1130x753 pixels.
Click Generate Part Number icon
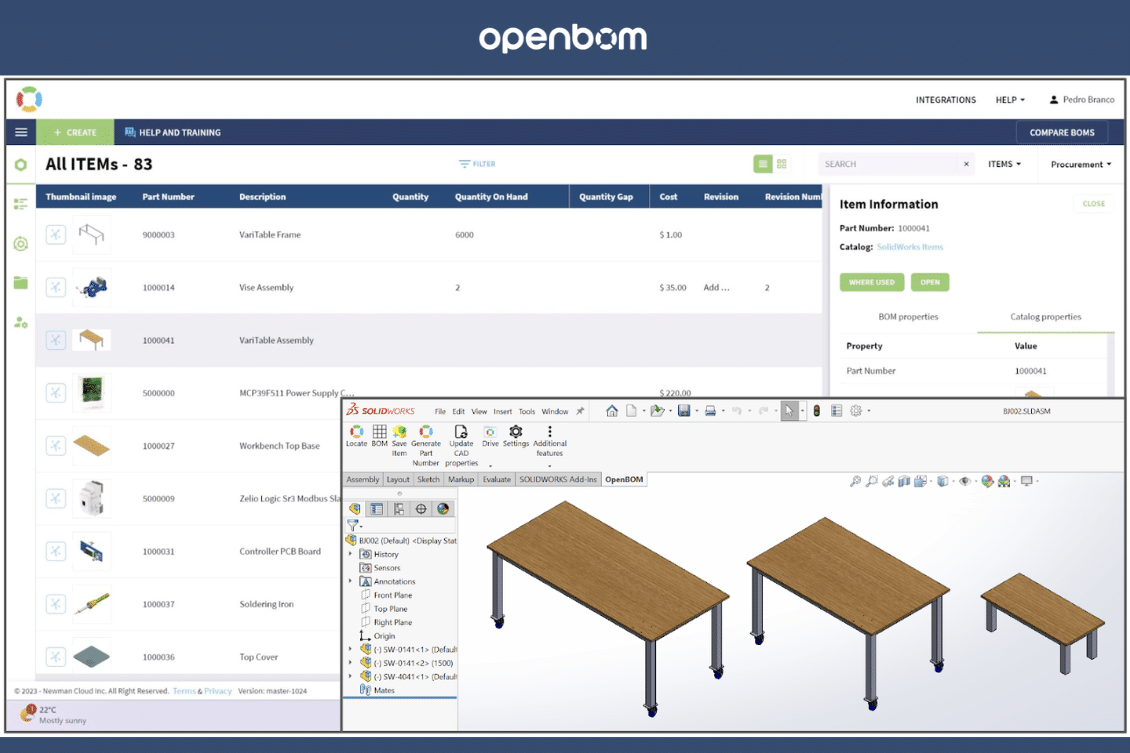coord(426,432)
